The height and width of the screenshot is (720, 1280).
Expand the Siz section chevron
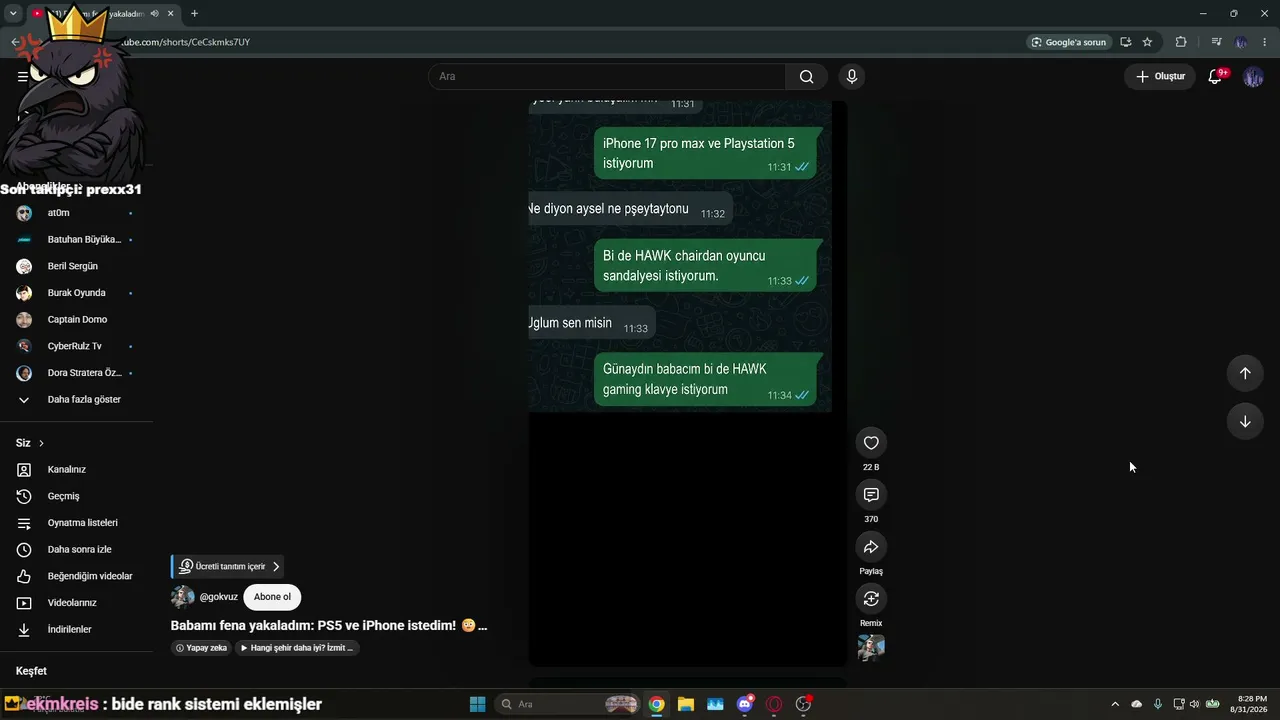click(x=41, y=443)
